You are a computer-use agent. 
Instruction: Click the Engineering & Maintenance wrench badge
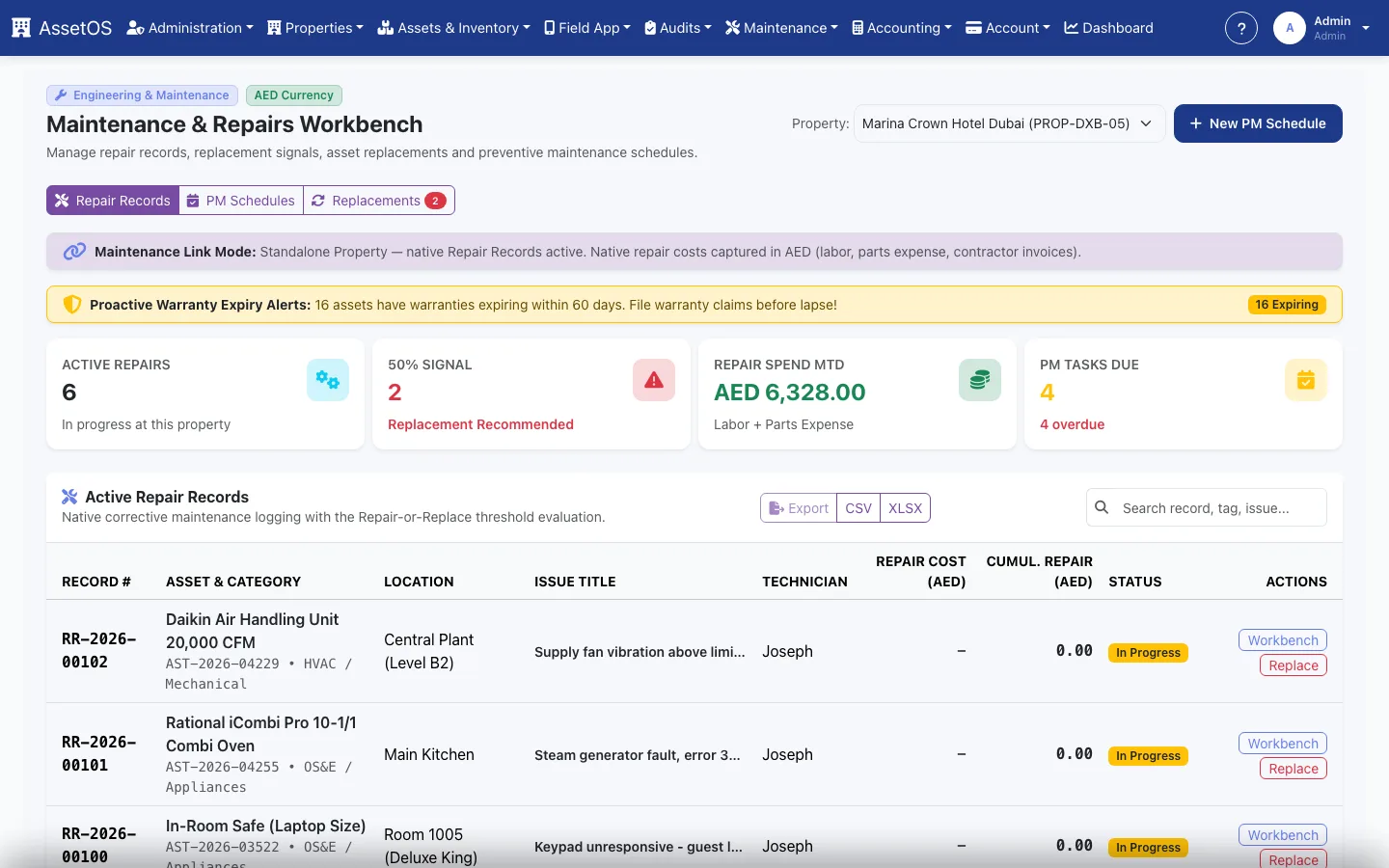coord(142,95)
